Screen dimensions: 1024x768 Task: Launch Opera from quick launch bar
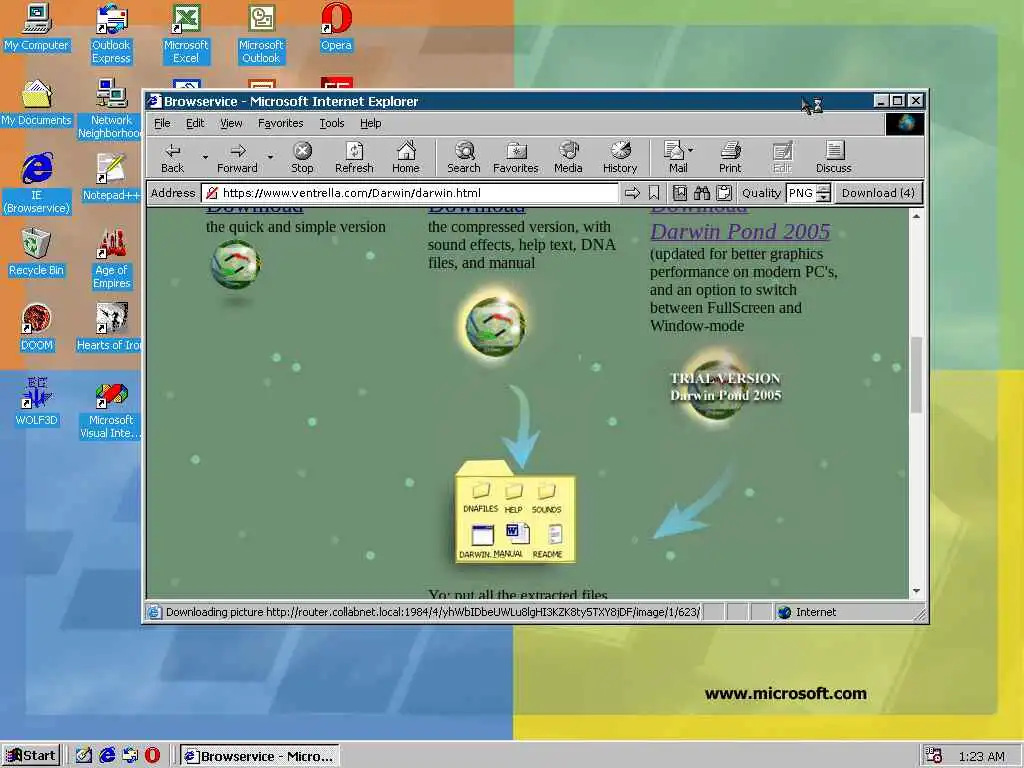coord(152,756)
